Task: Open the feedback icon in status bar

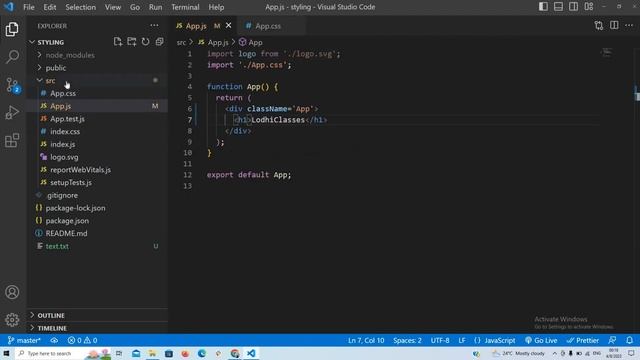Action: (x=612, y=340)
